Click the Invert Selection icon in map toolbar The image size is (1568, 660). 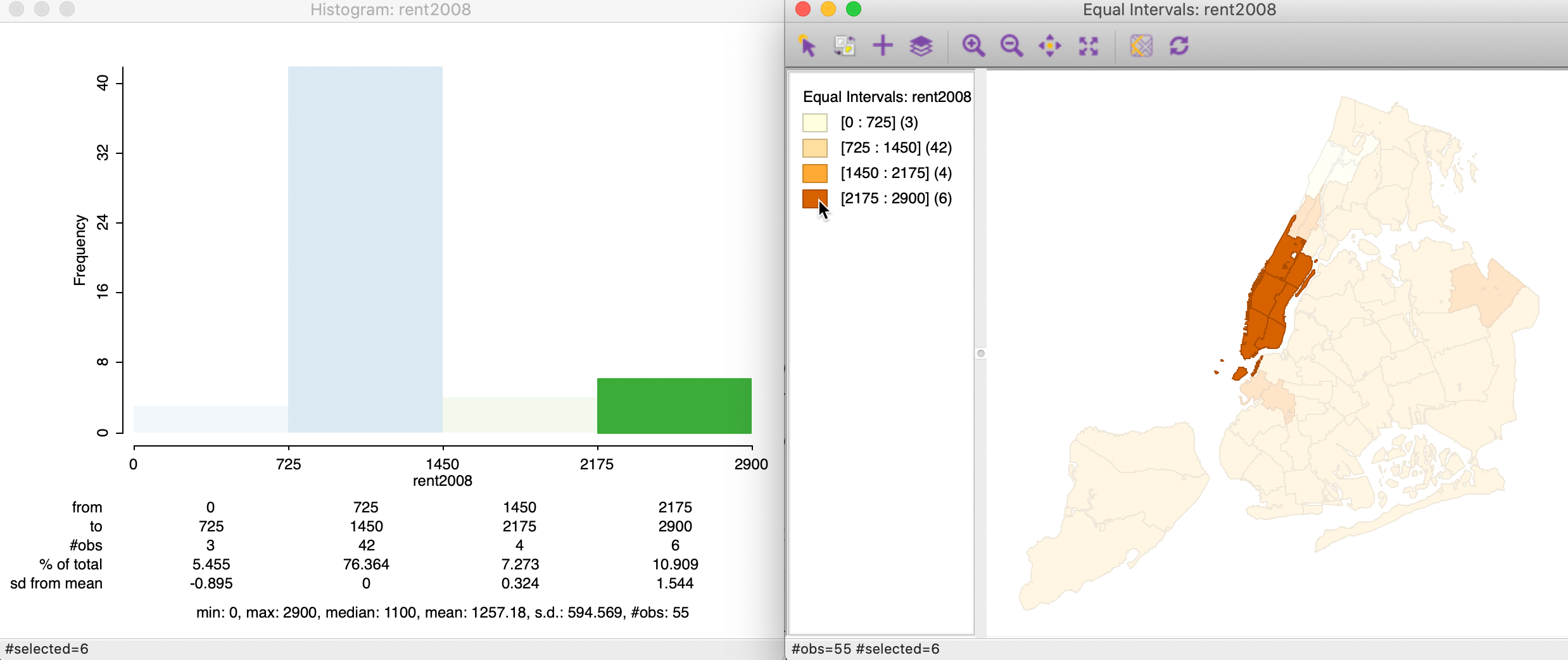tap(845, 46)
